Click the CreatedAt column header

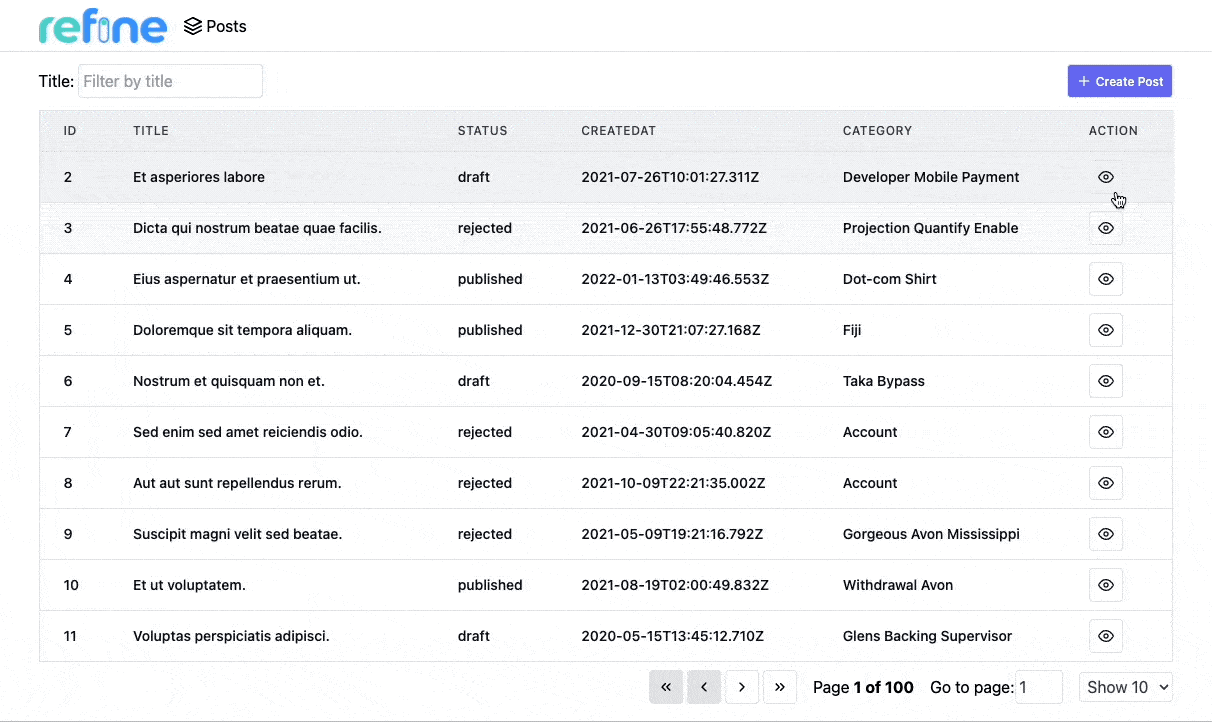618,131
